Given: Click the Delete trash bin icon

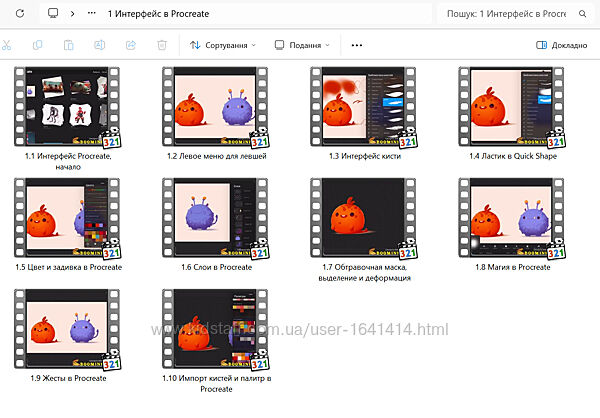Looking at the screenshot, I should [x=161, y=45].
